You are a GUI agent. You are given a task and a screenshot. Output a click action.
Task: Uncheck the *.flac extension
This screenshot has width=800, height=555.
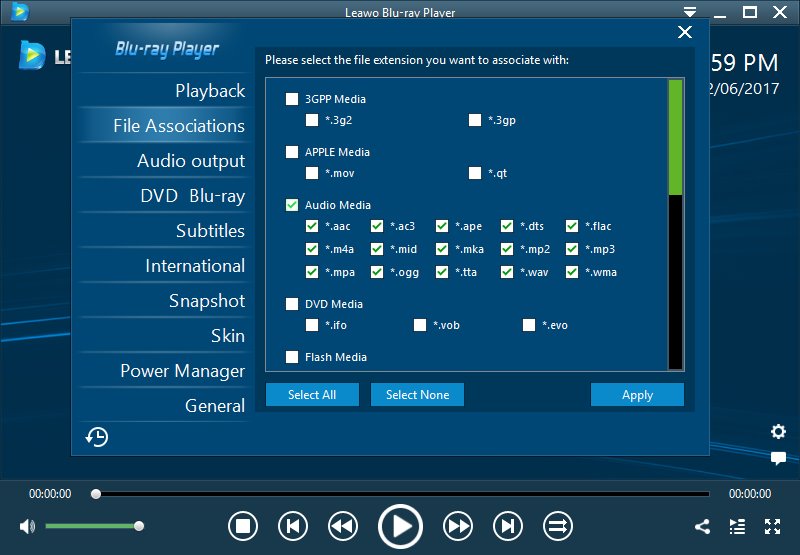[x=572, y=226]
